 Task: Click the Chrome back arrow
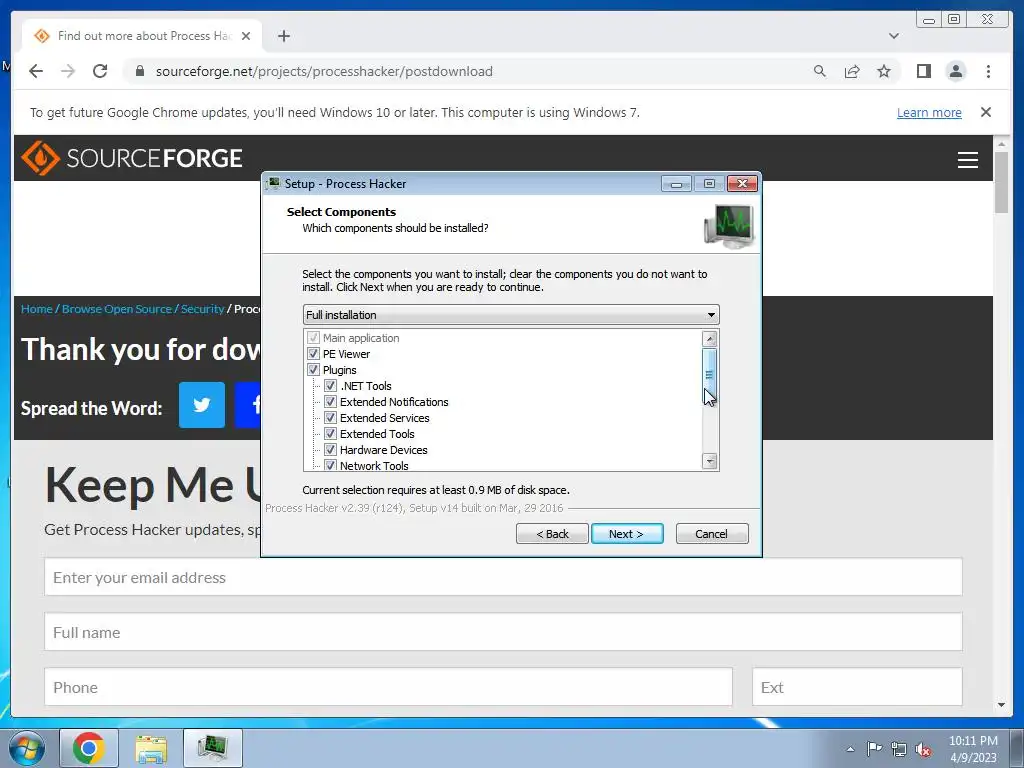[36, 71]
